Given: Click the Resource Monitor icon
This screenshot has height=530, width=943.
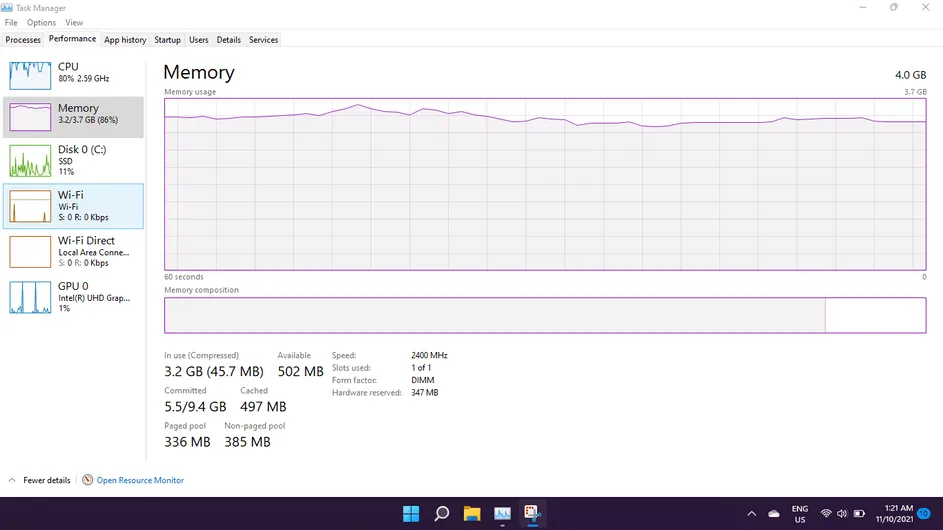Looking at the screenshot, I should [x=88, y=480].
